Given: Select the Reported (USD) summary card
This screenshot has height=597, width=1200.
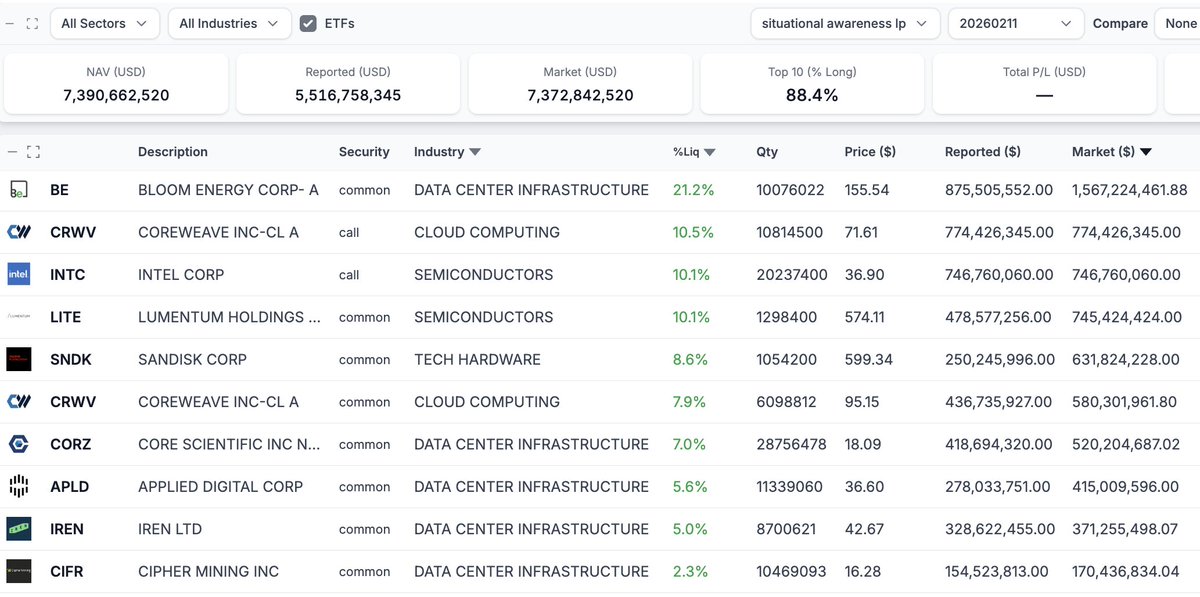Looking at the screenshot, I should [348, 84].
